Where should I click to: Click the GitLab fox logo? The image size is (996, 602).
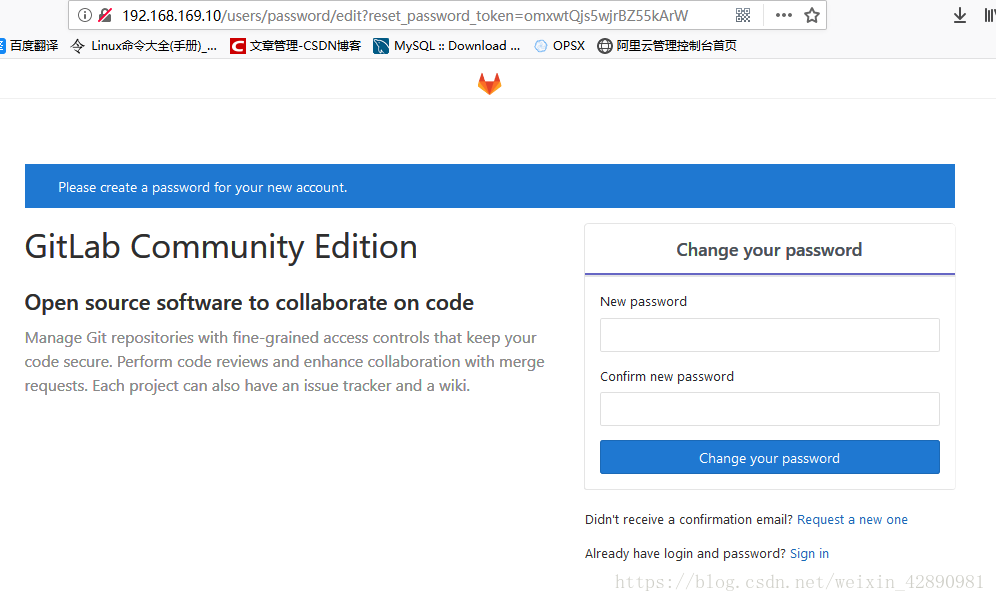(x=490, y=83)
